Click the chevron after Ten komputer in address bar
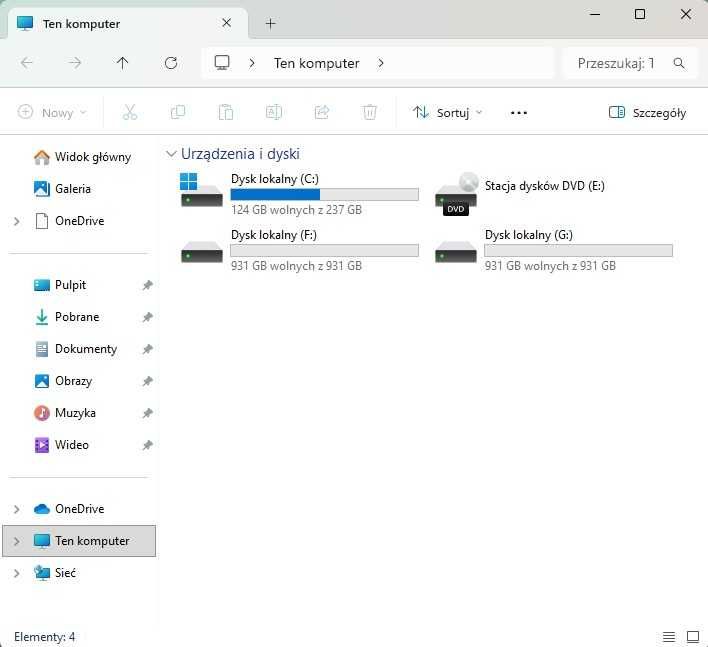 pyautogui.click(x=381, y=63)
